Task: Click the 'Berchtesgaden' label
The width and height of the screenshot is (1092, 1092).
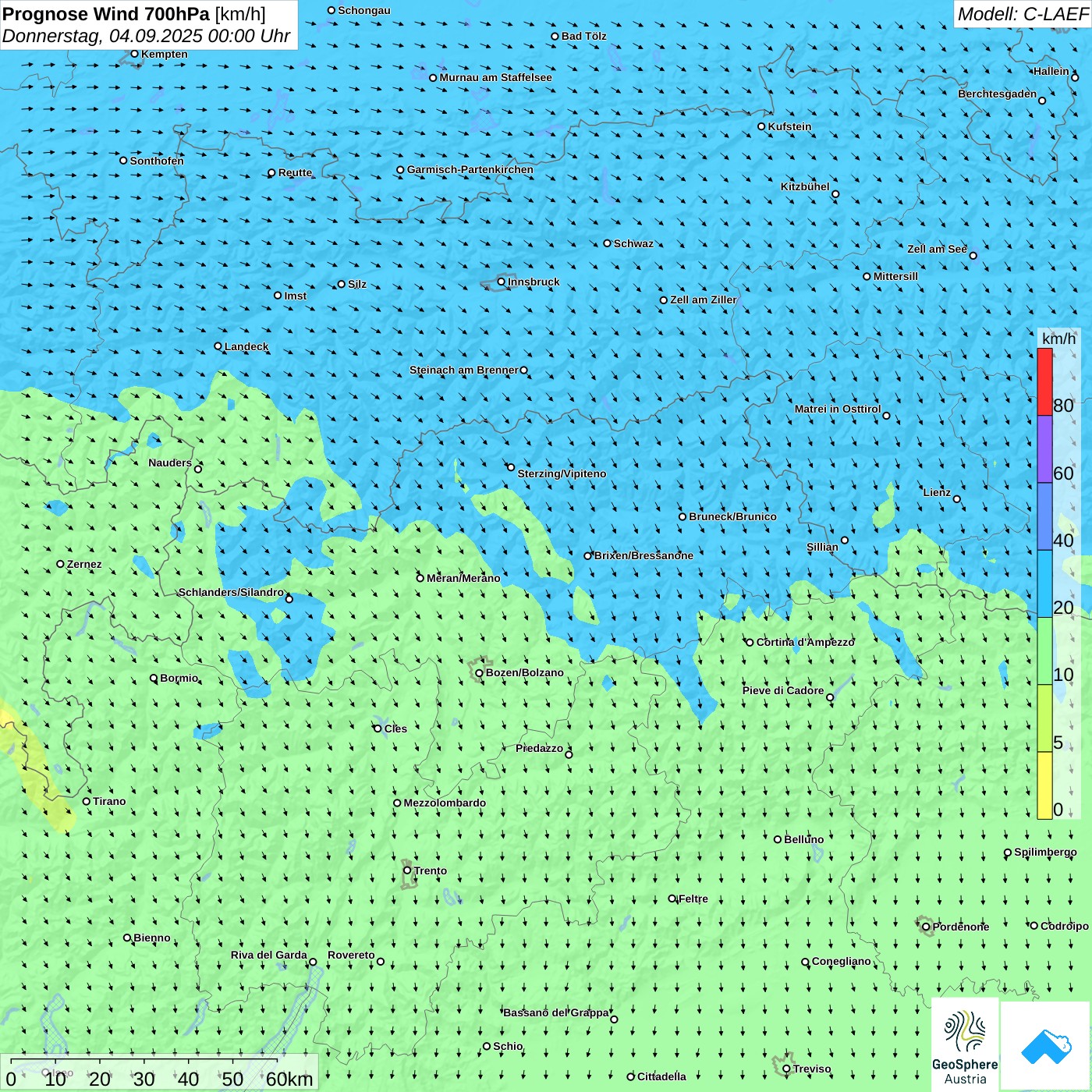Action: coord(998,94)
